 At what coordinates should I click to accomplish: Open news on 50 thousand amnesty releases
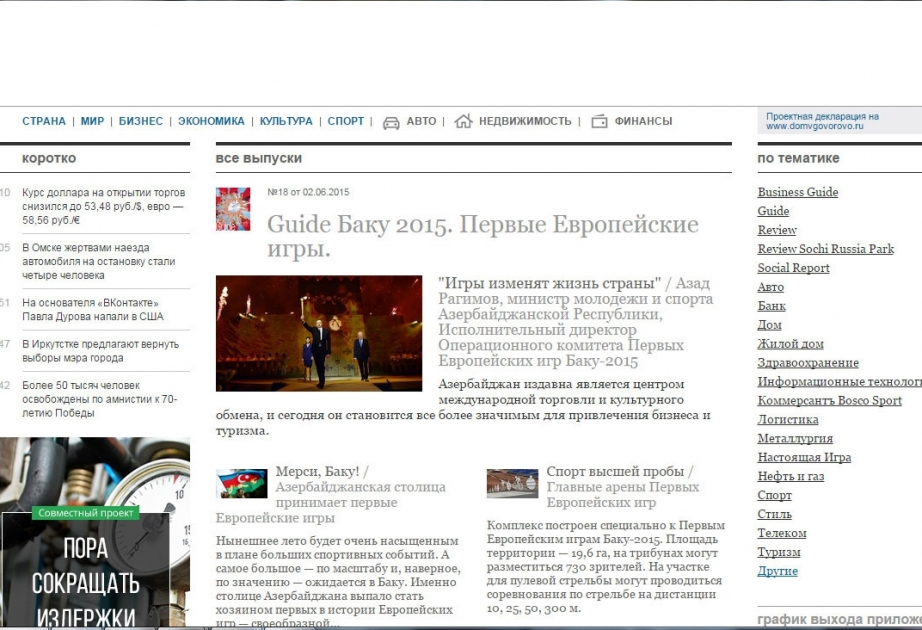(x=100, y=399)
